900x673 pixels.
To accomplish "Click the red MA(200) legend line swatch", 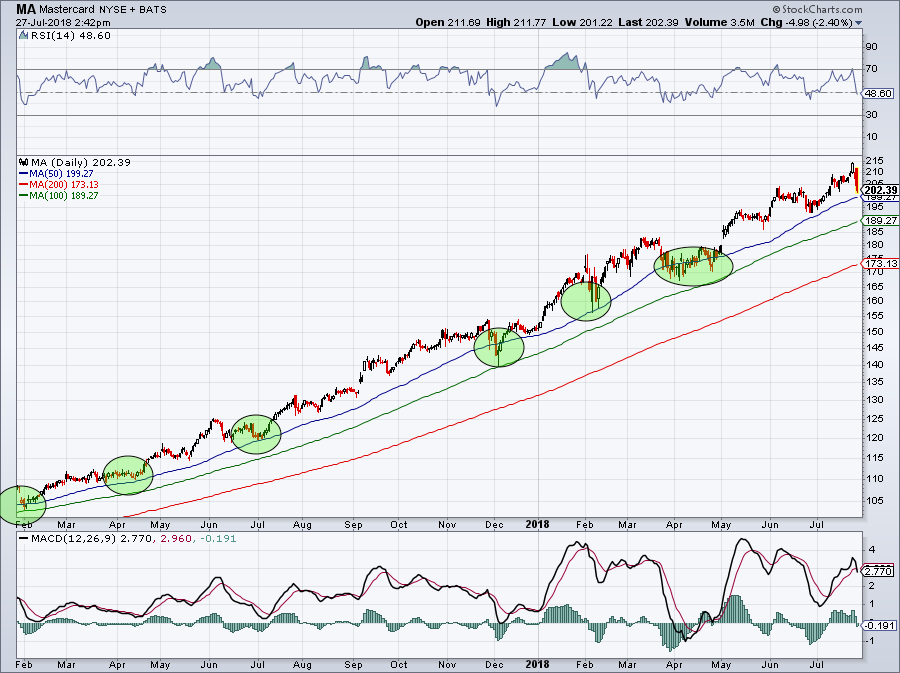I will tap(24, 184).
